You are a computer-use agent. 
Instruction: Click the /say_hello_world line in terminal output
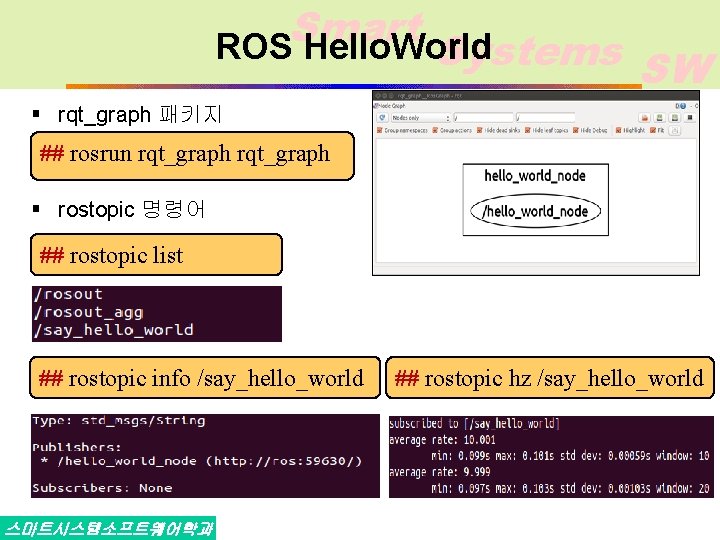click(x=113, y=330)
